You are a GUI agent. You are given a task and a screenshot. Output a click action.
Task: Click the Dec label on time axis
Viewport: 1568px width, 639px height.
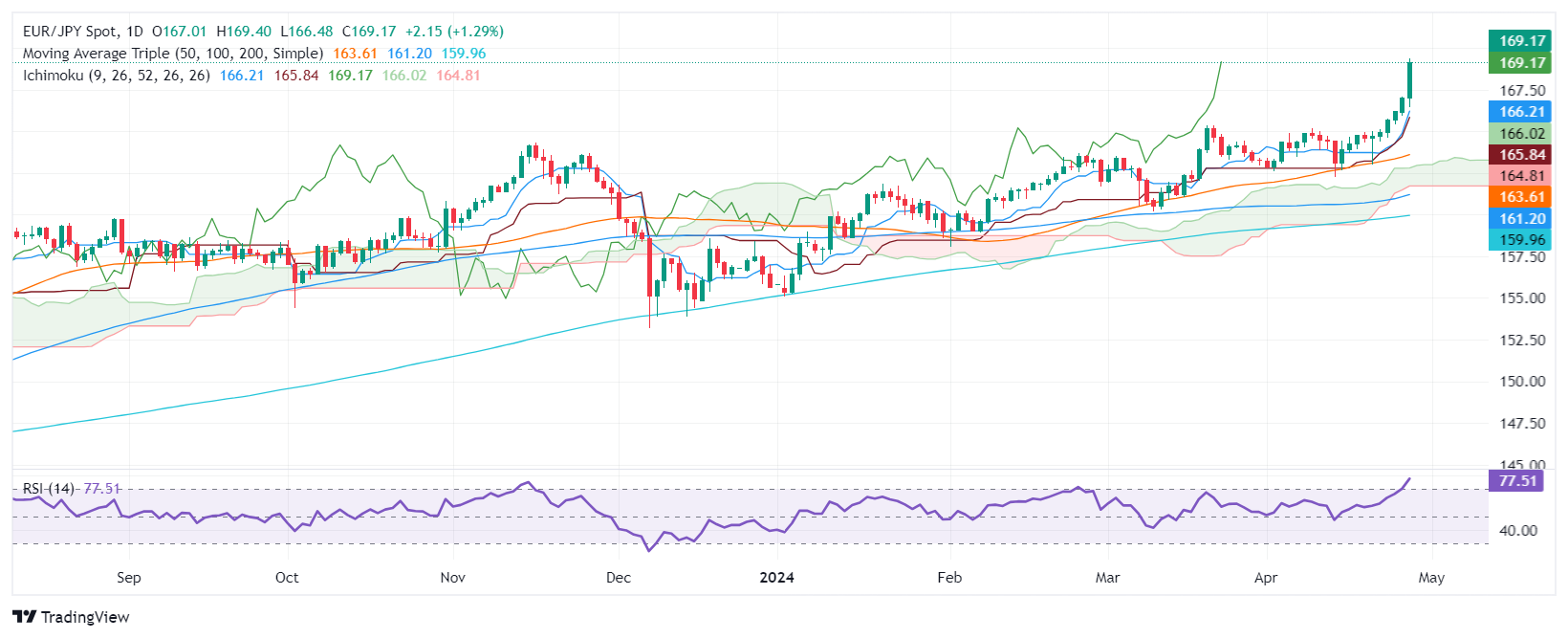tap(619, 578)
